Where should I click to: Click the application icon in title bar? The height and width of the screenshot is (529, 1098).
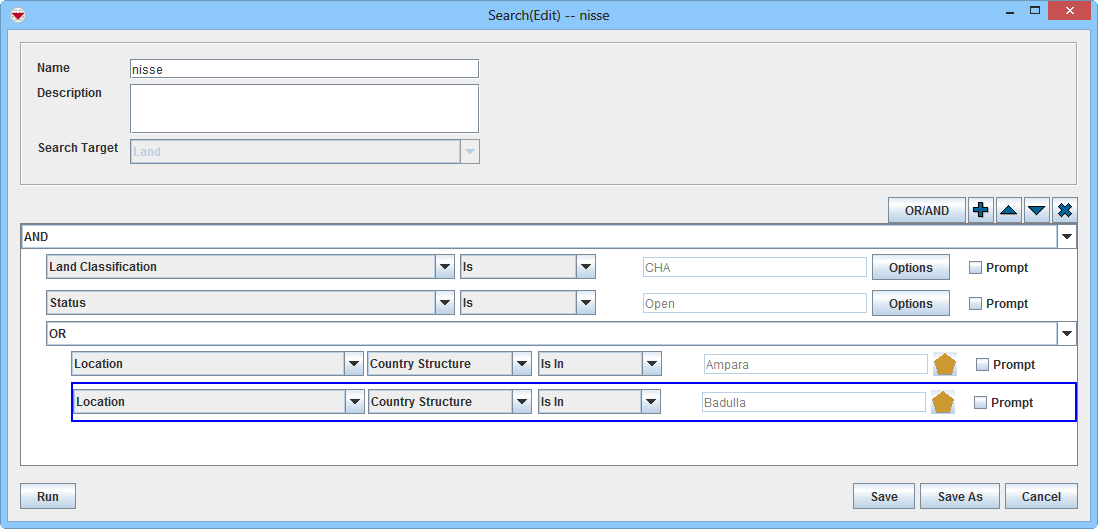(x=17, y=15)
